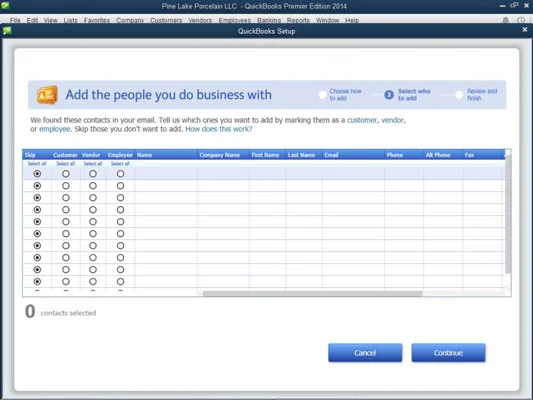The height and width of the screenshot is (400, 533).
Task: Click Select all under Employee column
Action: [120, 163]
